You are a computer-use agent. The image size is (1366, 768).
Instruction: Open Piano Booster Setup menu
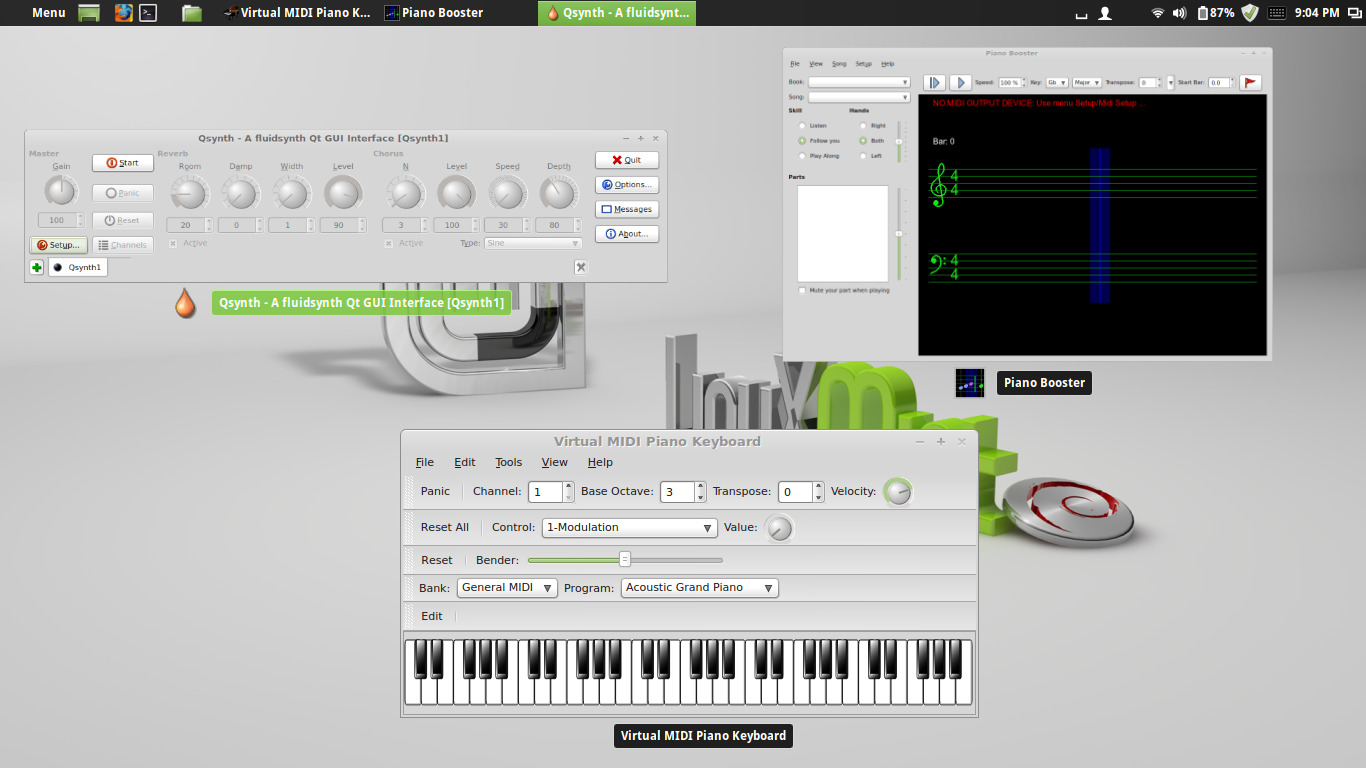[x=863, y=64]
